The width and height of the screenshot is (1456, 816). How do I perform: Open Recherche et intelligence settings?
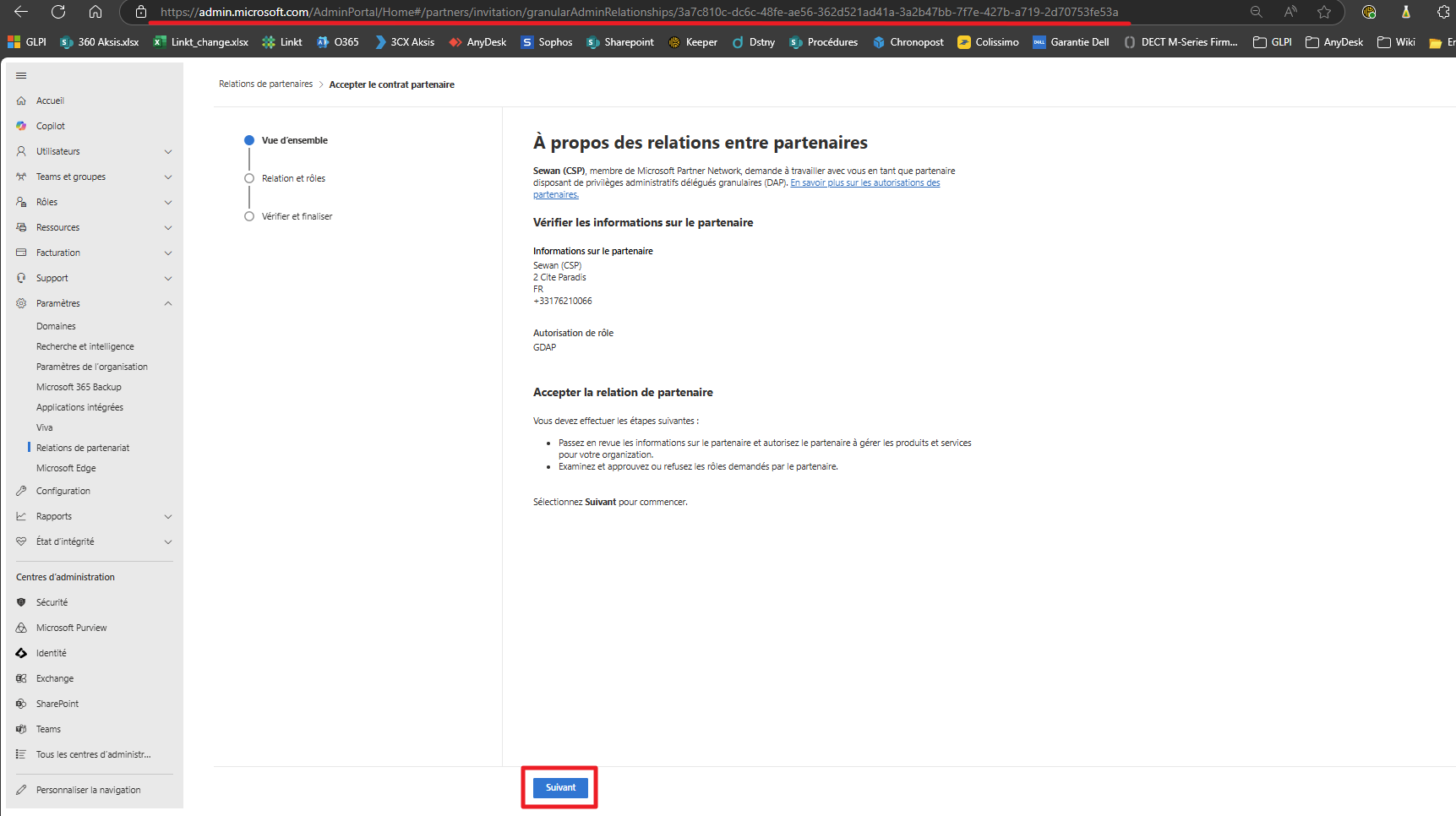[x=85, y=346]
